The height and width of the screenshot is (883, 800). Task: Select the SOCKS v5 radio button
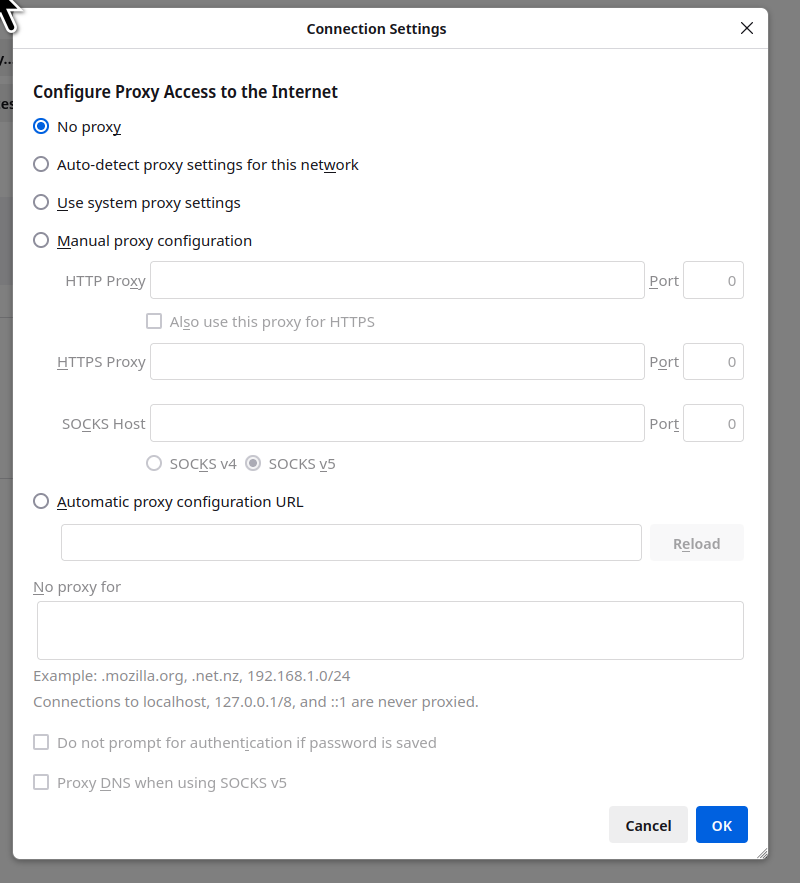253,464
